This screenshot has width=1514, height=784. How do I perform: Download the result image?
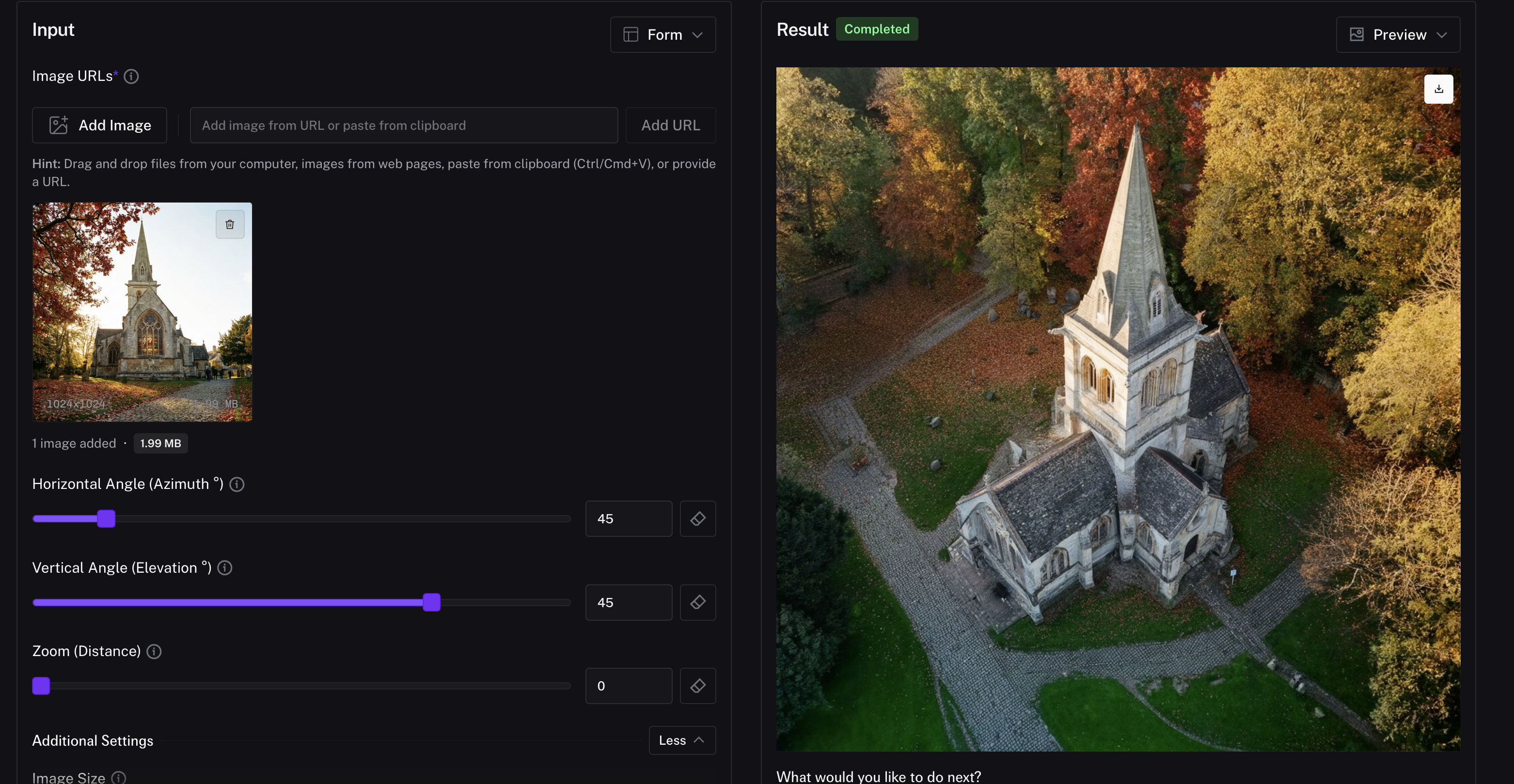pos(1438,89)
